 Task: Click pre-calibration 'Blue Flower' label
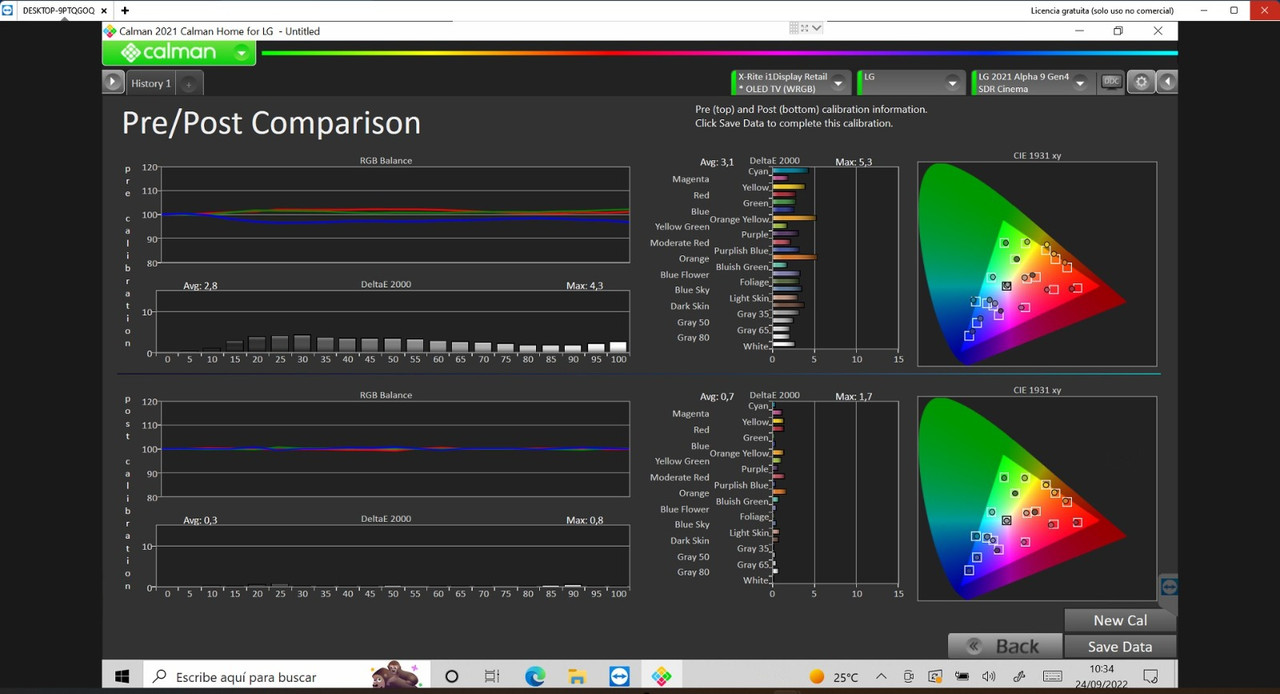point(684,275)
